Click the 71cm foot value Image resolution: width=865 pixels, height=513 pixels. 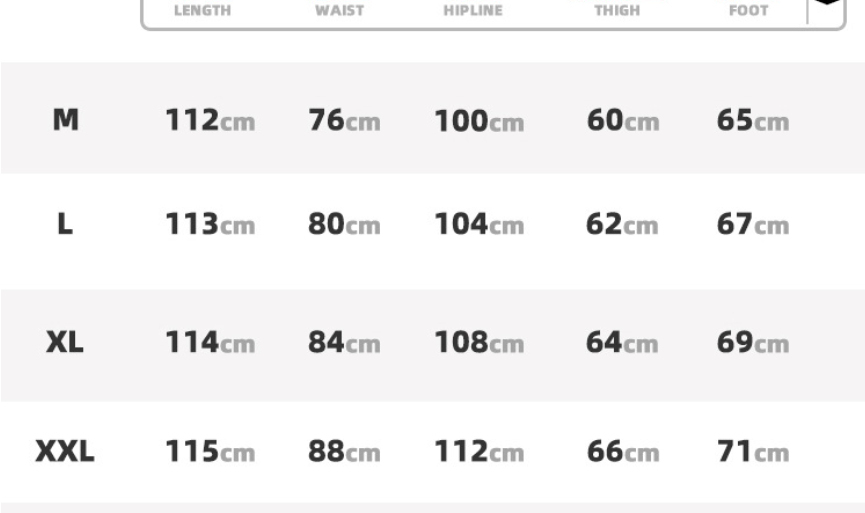[753, 452]
